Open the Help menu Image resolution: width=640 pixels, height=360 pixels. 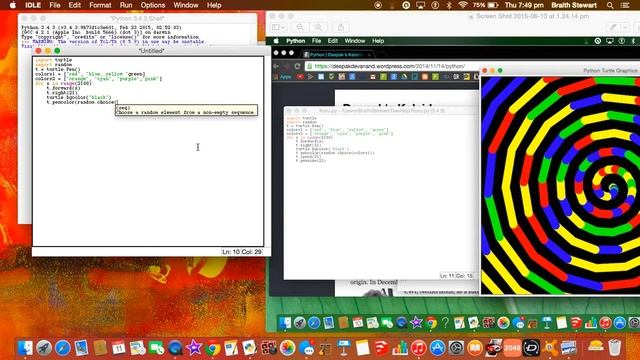(214, 5)
